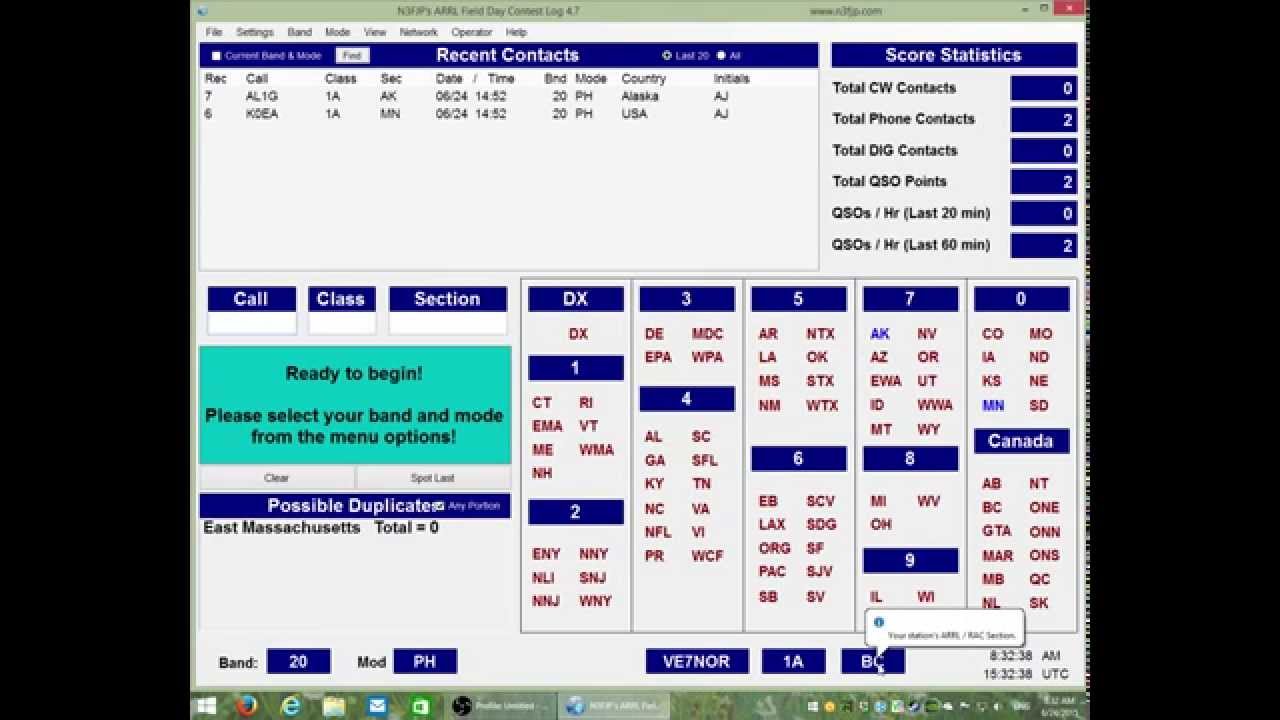This screenshot has height=720, width=1280.
Task: Open the View menu
Action: [x=375, y=32]
